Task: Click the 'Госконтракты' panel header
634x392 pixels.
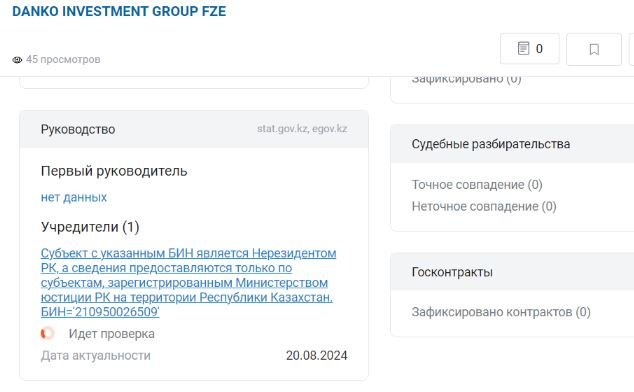Action: pos(512,272)
